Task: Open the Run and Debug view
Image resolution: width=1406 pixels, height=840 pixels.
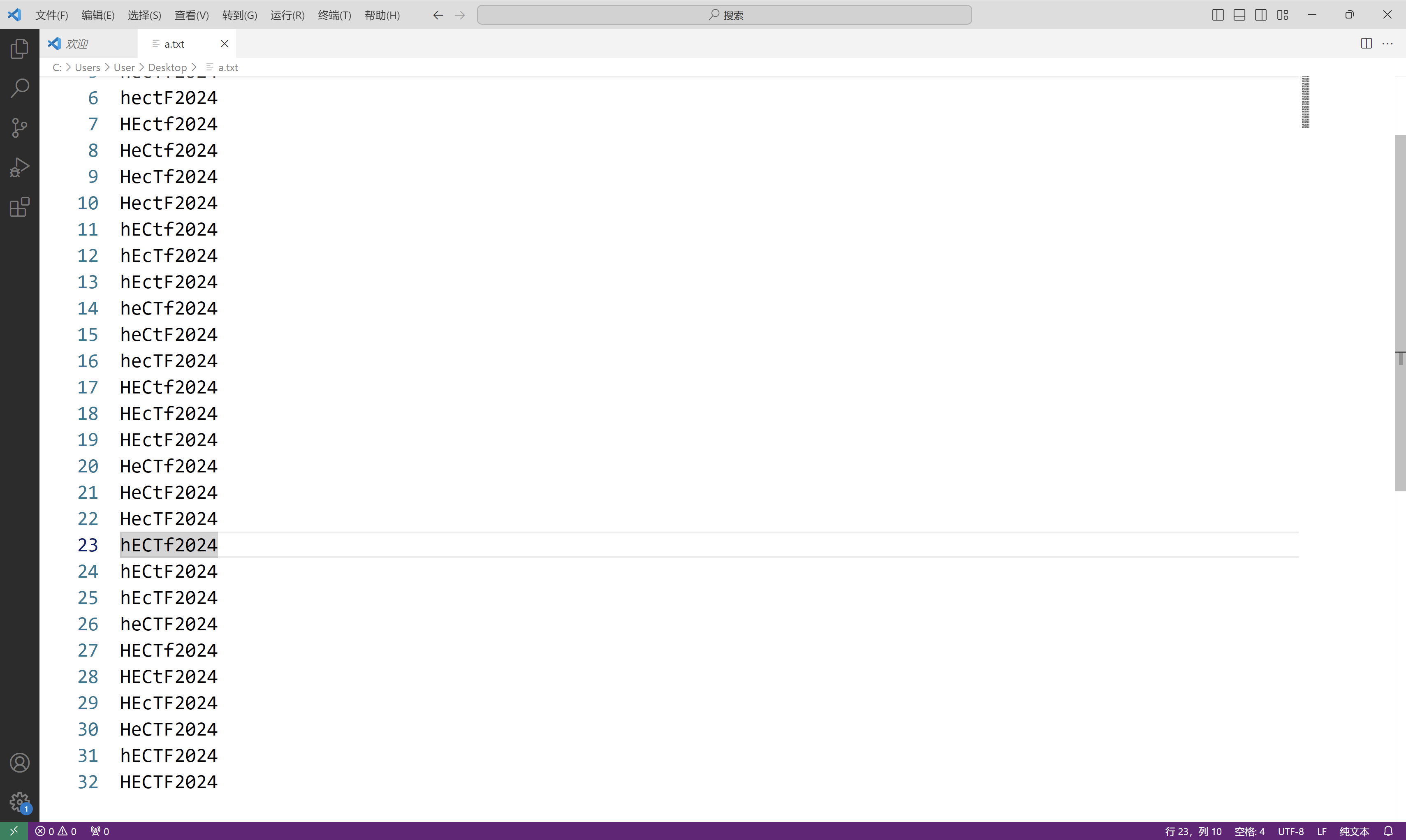Action: point(19,167)
